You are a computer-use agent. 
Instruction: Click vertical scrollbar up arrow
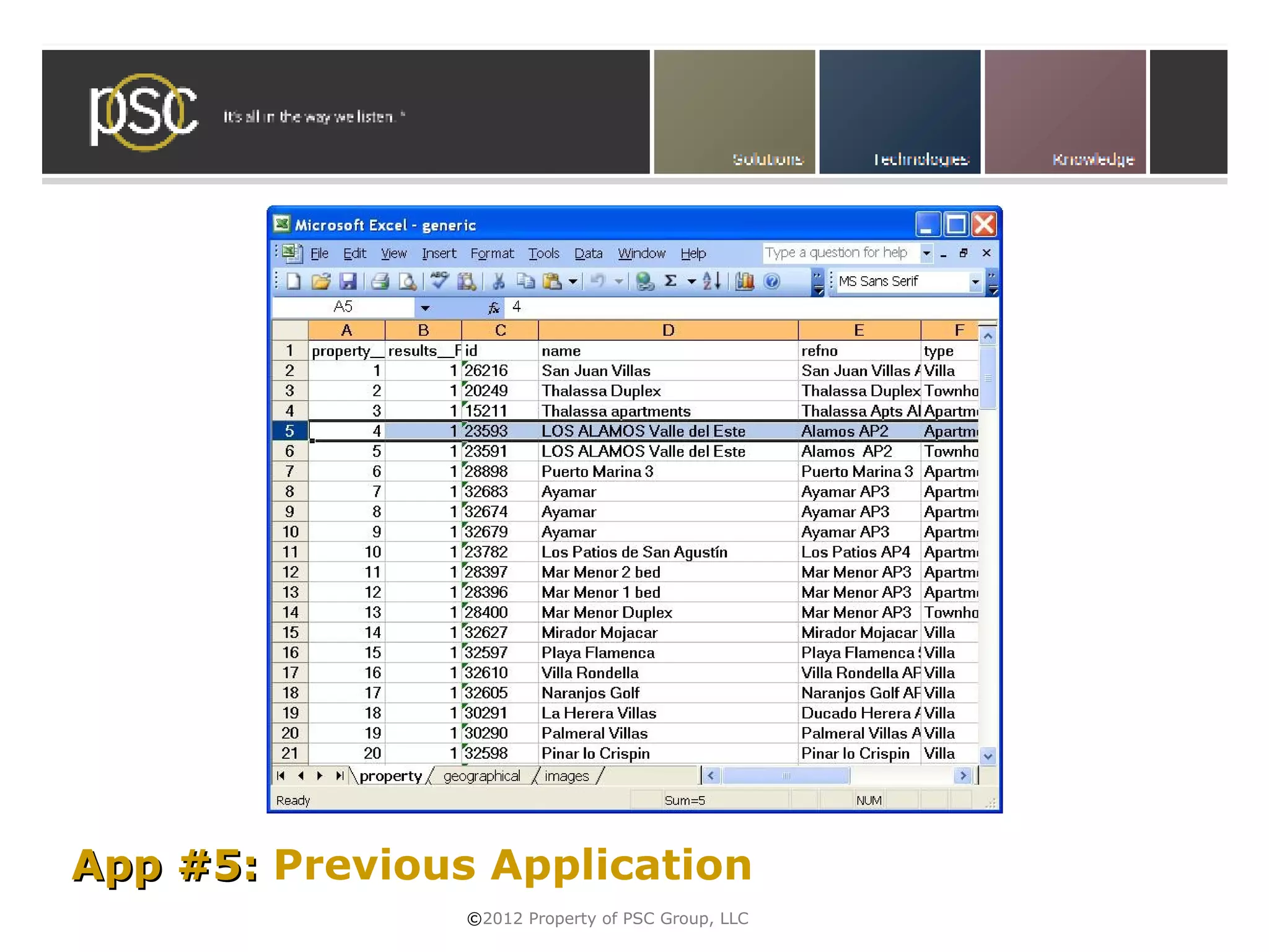click(988, 336)
